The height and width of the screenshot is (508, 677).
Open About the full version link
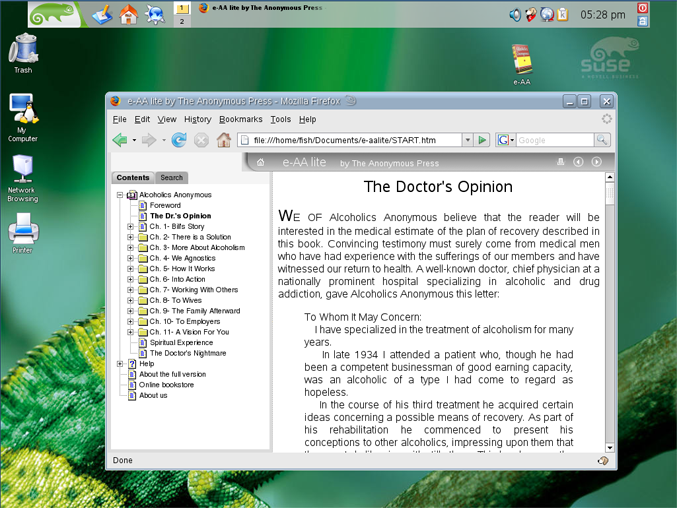click(172, 374)
